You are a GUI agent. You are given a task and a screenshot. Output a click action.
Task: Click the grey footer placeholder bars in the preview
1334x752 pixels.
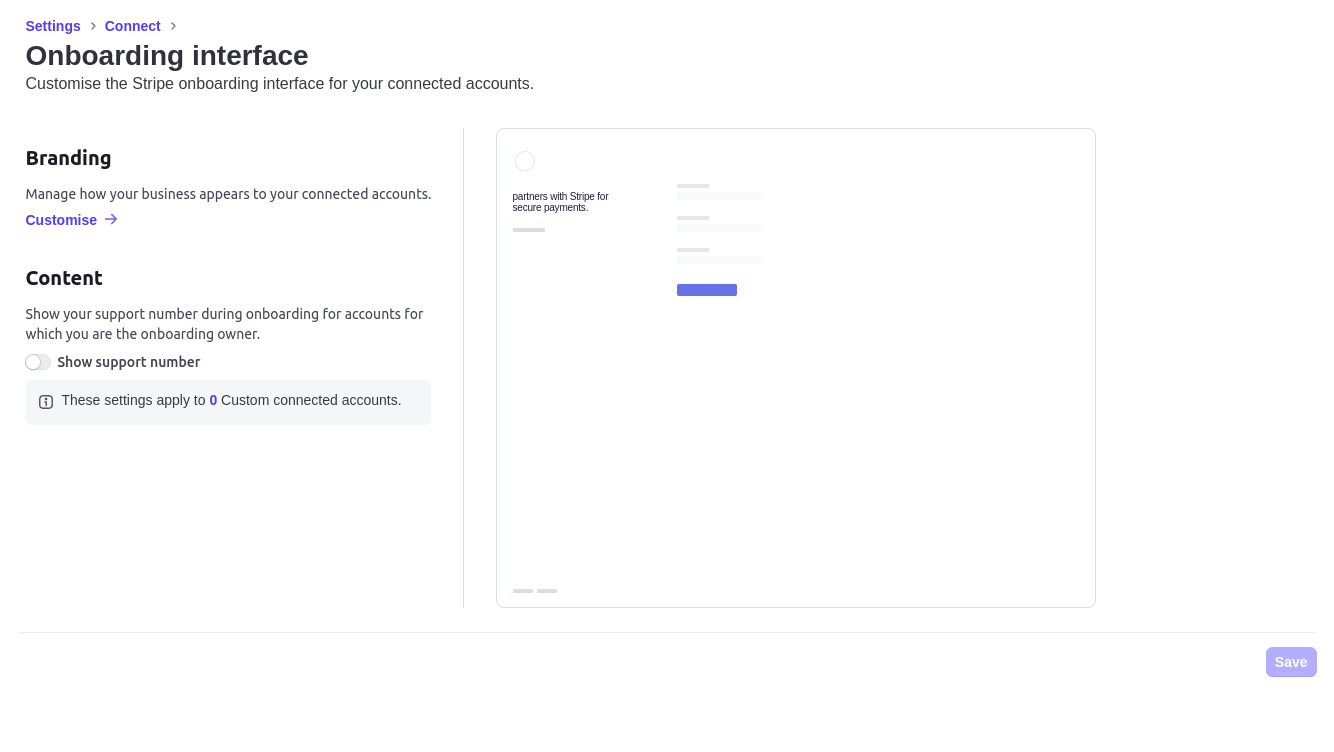pos(535,591)
